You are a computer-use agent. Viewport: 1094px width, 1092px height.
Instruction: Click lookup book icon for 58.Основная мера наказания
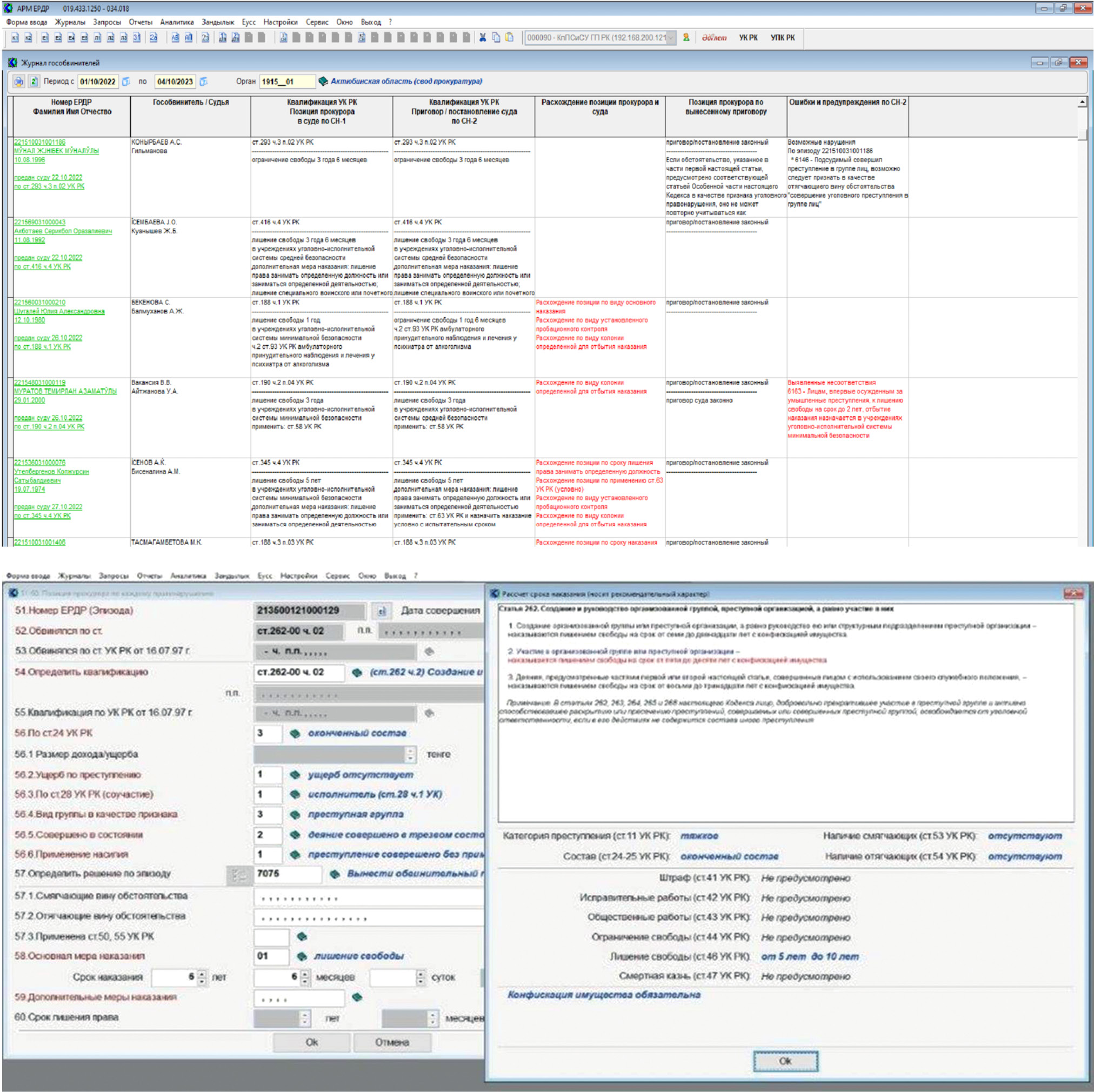[302, 956]
